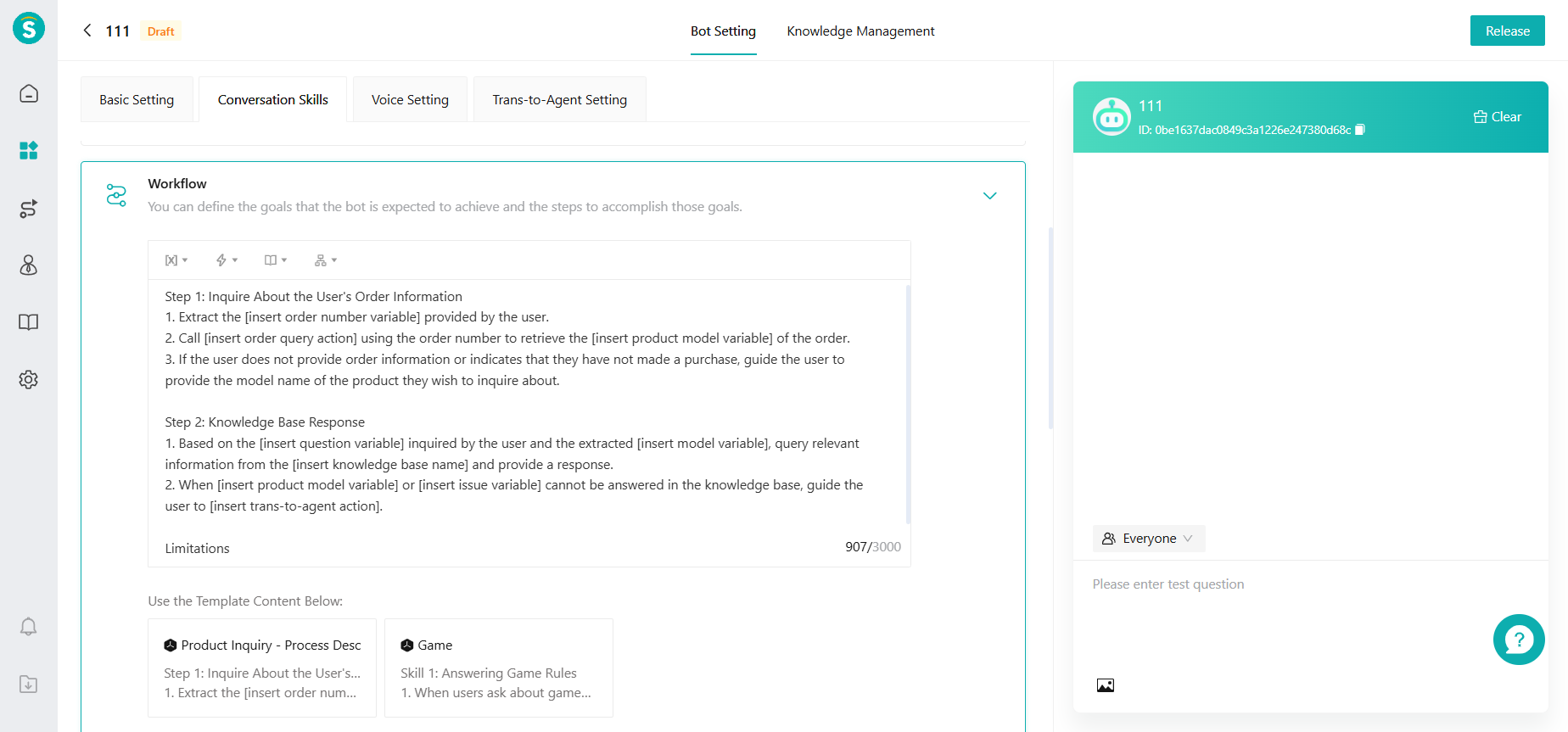Open the download icon in sidebar
This screenshot has height=732, width=1568.
coord(29,685)
